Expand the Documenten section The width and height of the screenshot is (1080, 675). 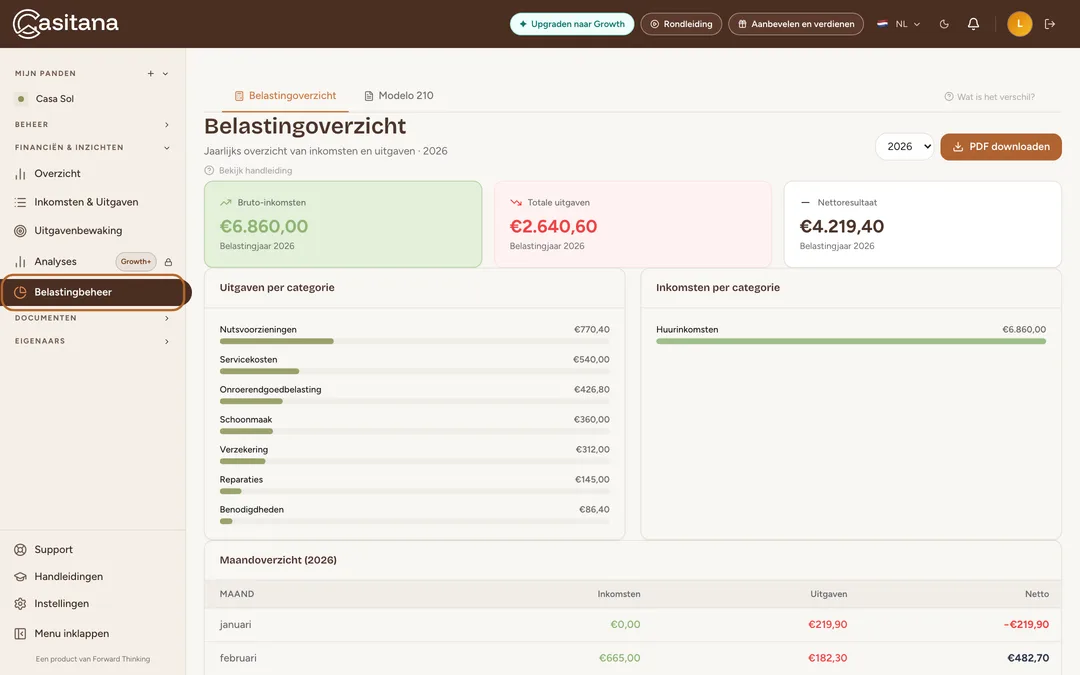(x=93, y=318)
